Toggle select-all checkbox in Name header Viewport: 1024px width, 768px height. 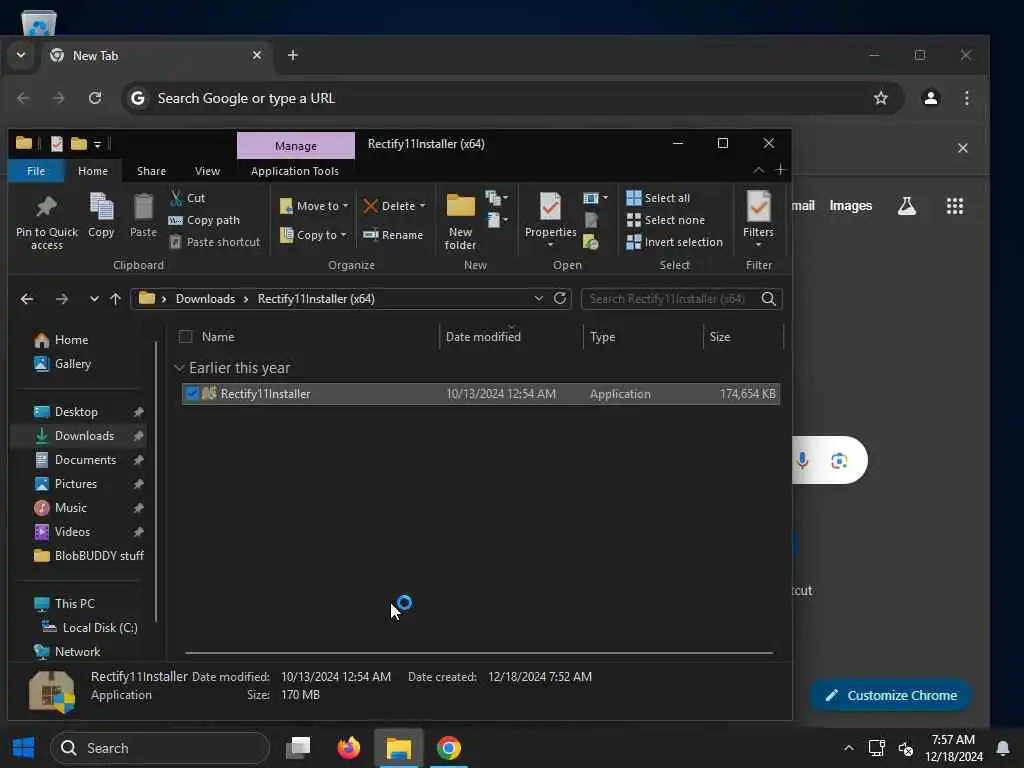pos(185,337)
